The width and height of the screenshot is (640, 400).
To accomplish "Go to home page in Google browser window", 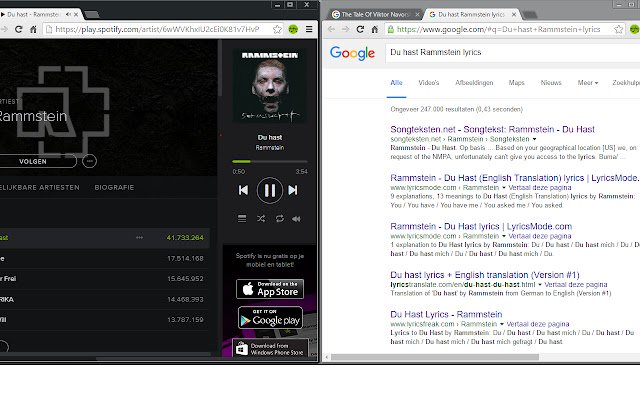I will tap(375, 29).
